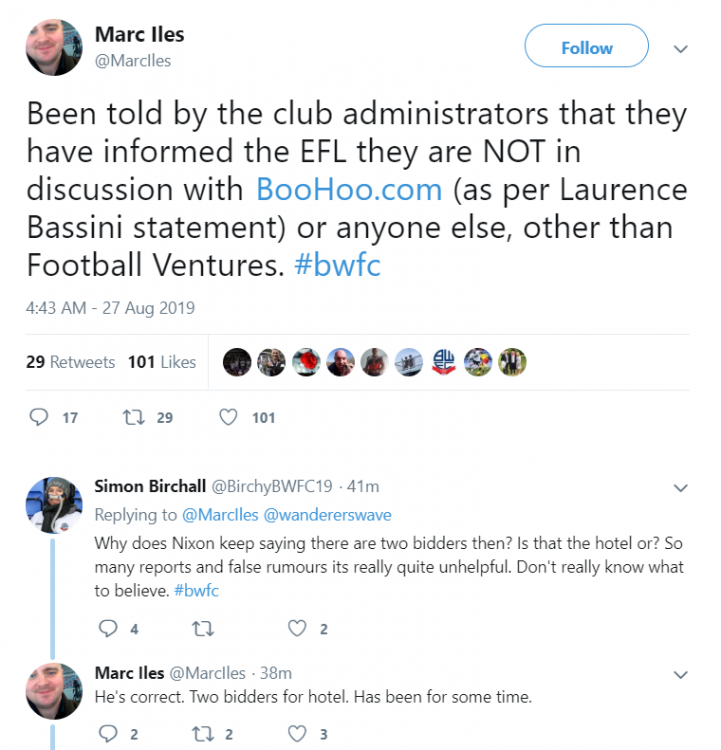
Task: Open Simon Birchall's profile picture
Action: tap(54, 506)
